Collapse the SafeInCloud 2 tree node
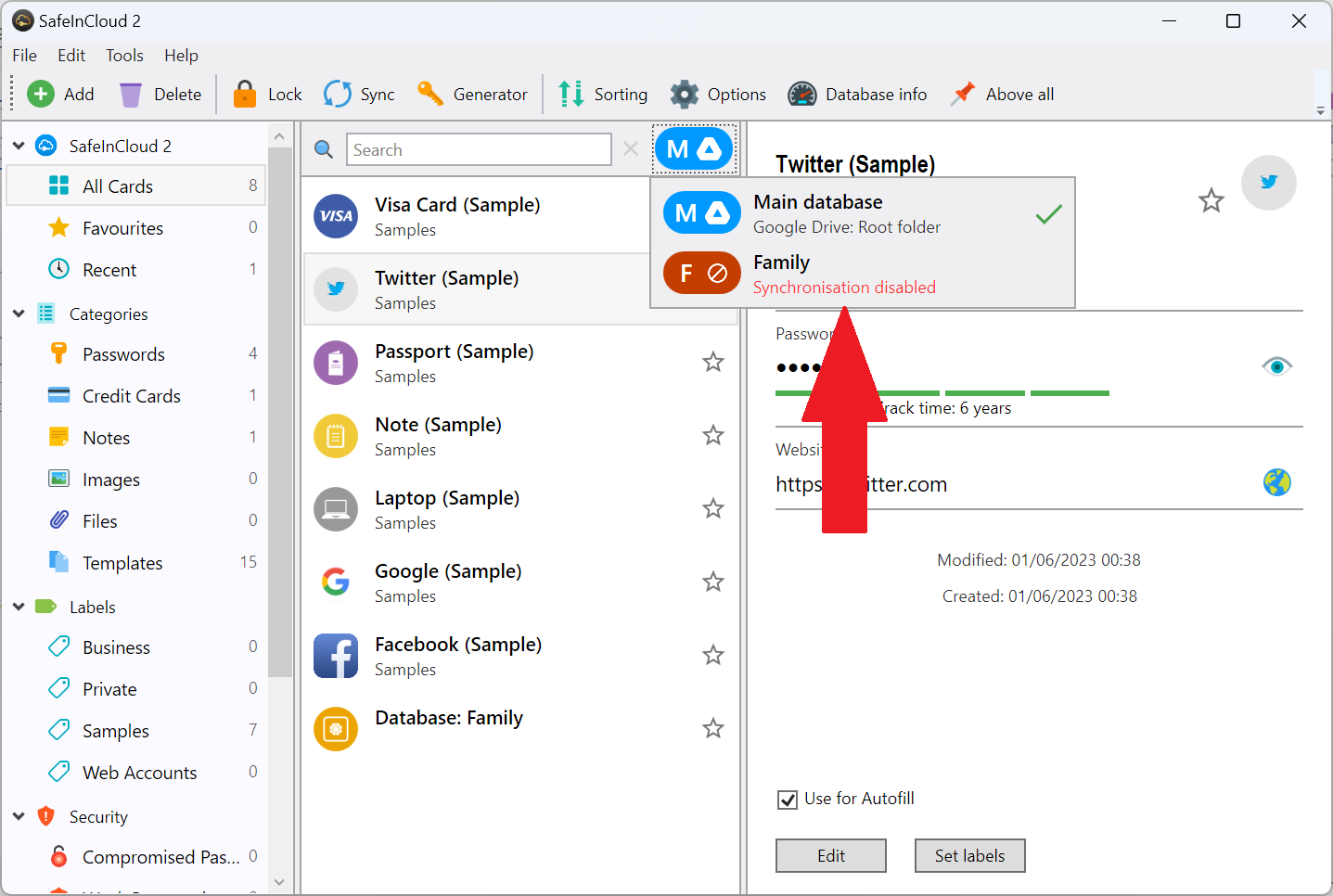The image size is (1333, 896). pyautogui.click(x=19, y=146)
